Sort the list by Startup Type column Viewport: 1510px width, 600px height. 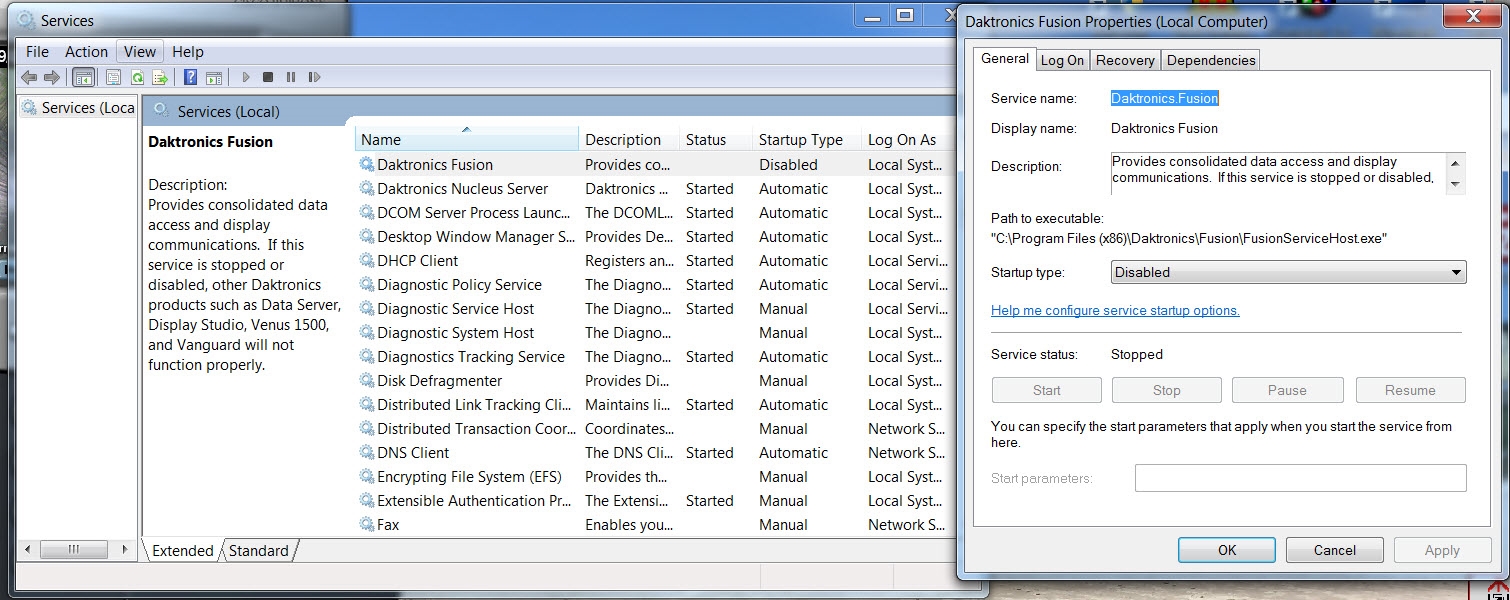800,140
